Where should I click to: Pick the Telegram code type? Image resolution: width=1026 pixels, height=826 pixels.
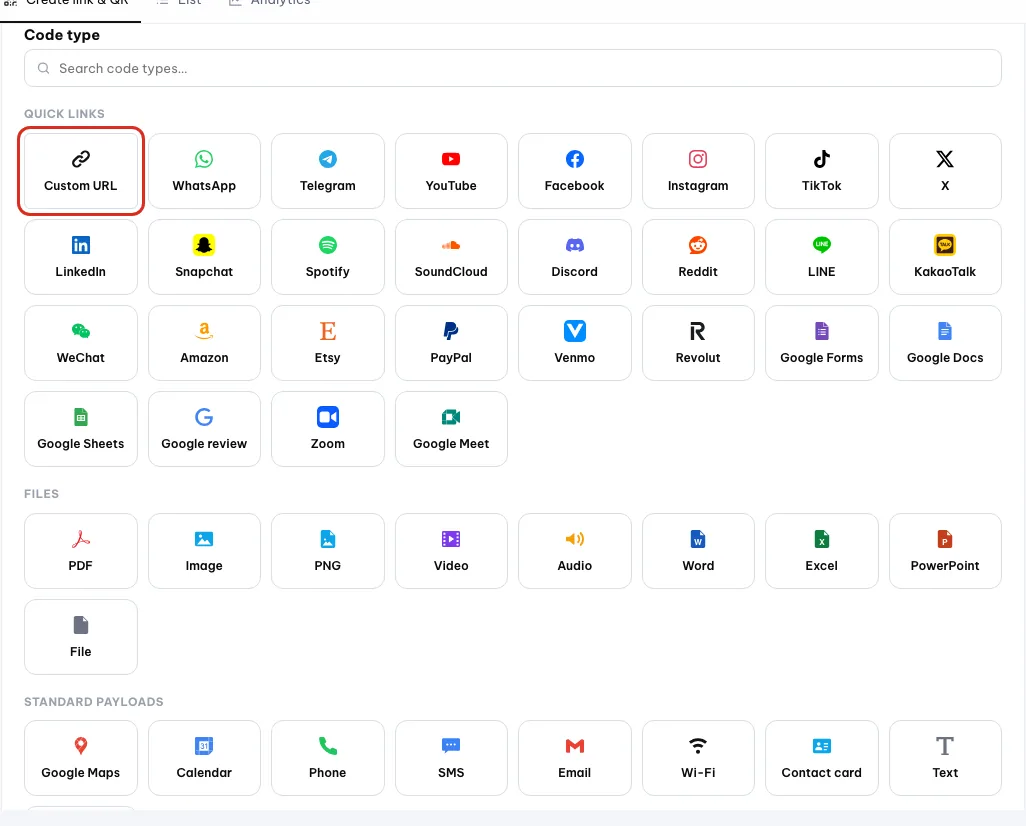[328, 171]
